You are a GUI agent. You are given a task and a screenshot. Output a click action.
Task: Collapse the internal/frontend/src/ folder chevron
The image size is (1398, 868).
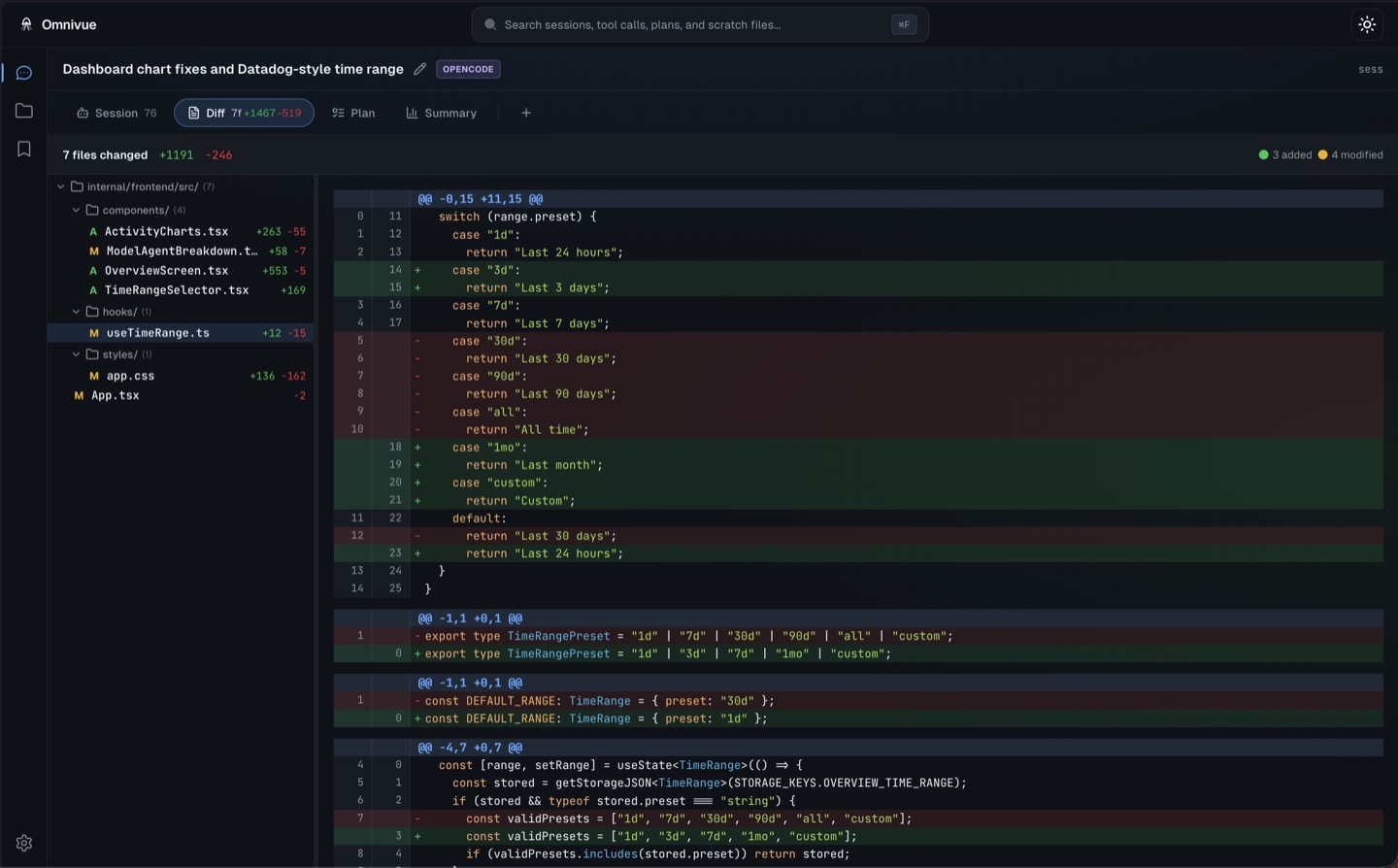point(61,186)
